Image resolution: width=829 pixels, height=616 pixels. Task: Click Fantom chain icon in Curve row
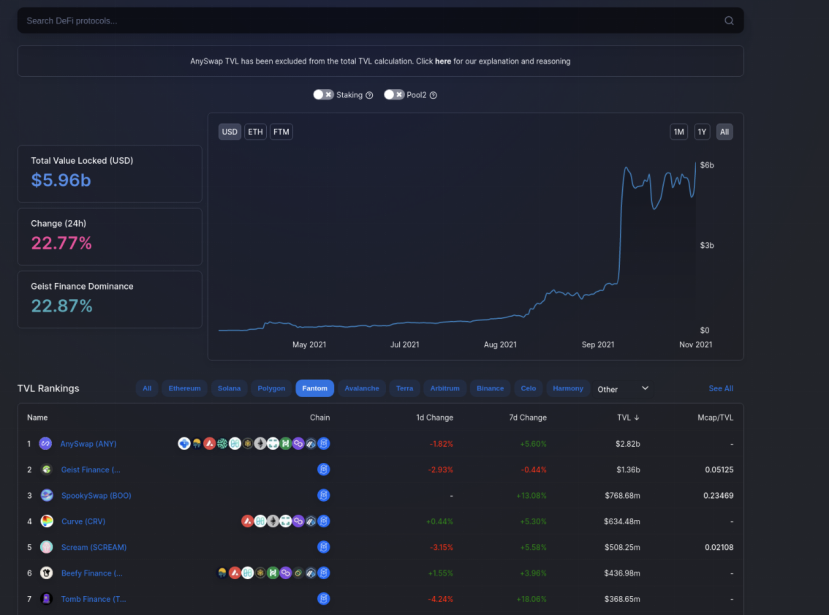[324, 521]
